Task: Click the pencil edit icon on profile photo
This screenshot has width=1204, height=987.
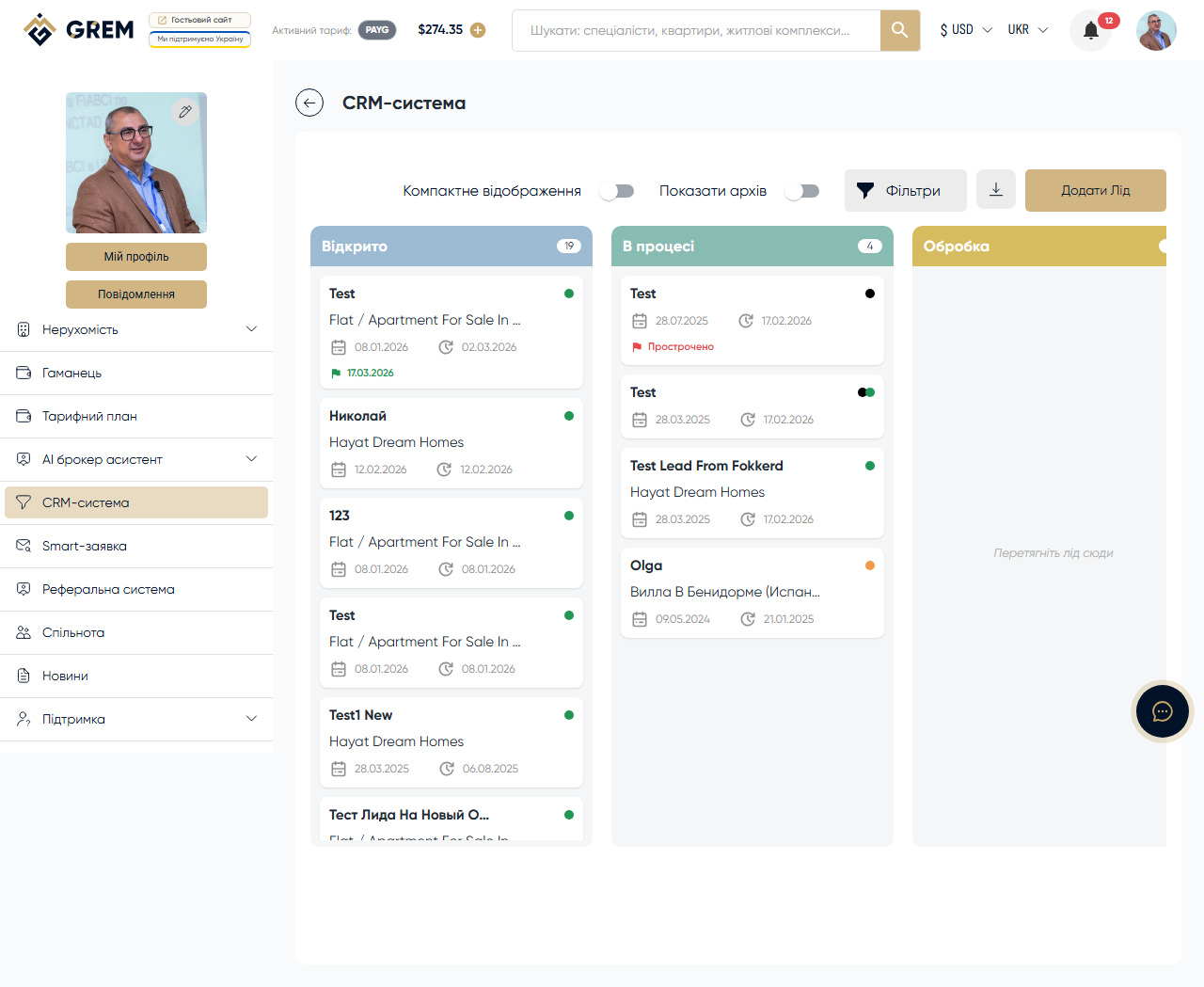Action: click(x=185, y=112)
